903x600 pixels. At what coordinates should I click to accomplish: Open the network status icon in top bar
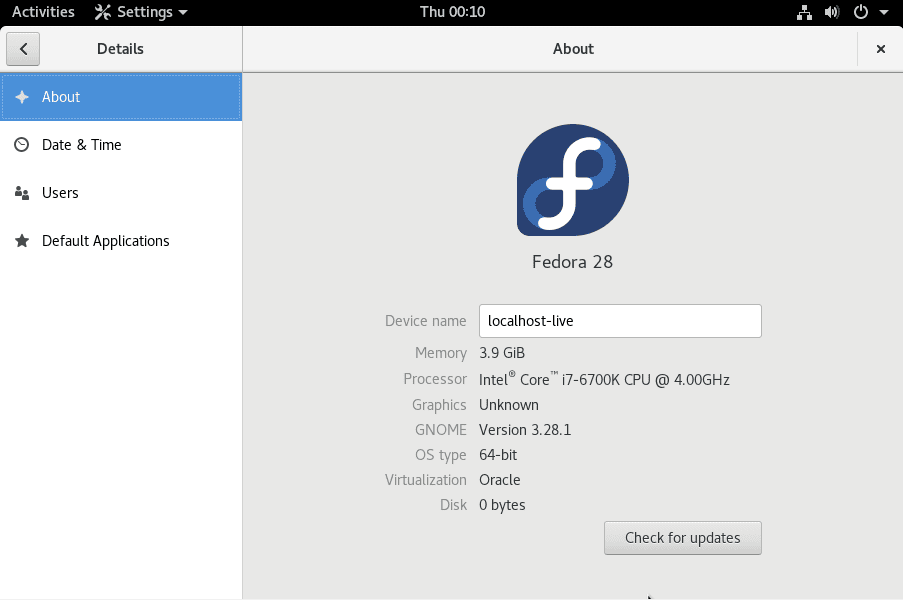[x=804, y=12]
